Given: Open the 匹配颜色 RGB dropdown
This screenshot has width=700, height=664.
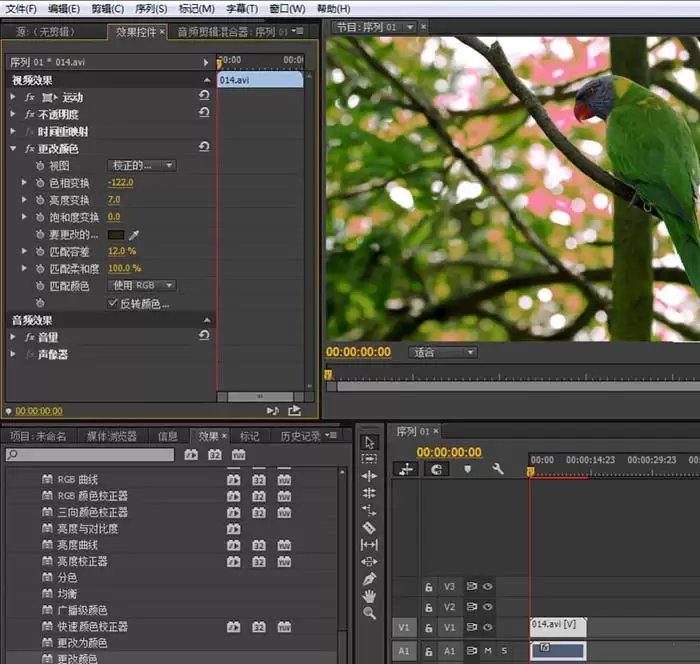Looking at the screenshot, I should point(141,286).
